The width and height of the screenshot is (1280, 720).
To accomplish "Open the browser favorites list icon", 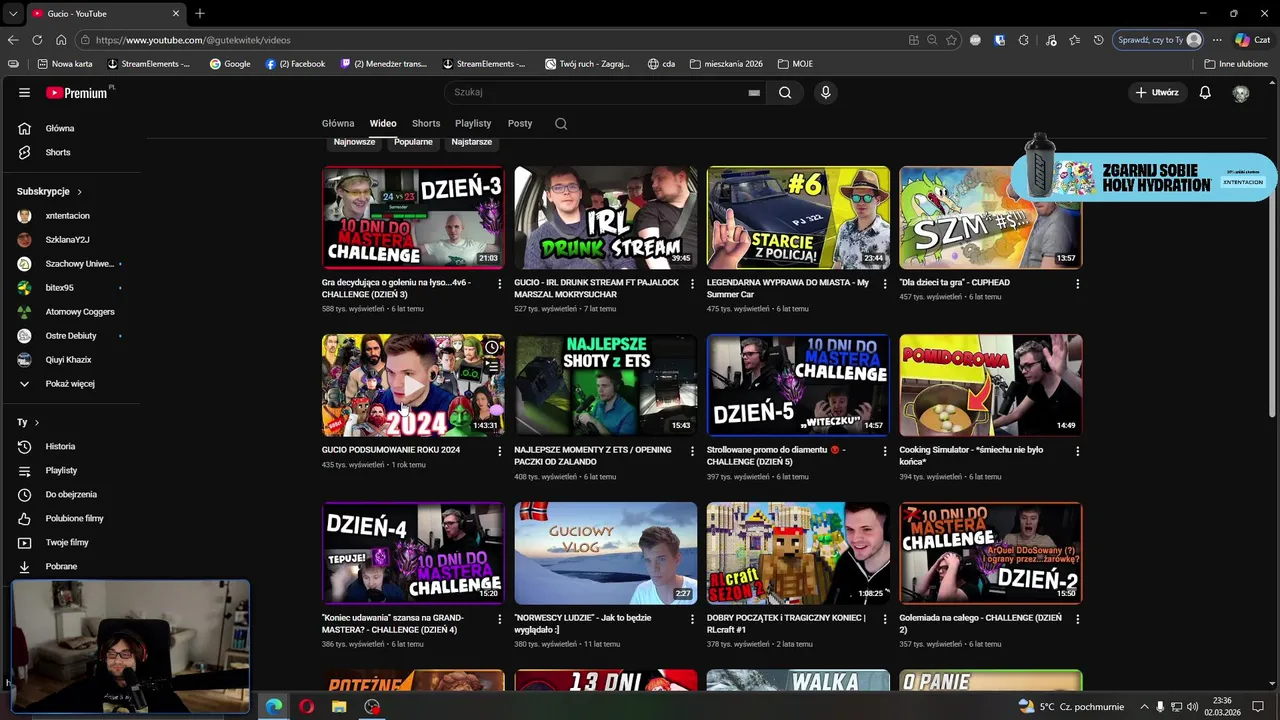I will click(1074, 40).
